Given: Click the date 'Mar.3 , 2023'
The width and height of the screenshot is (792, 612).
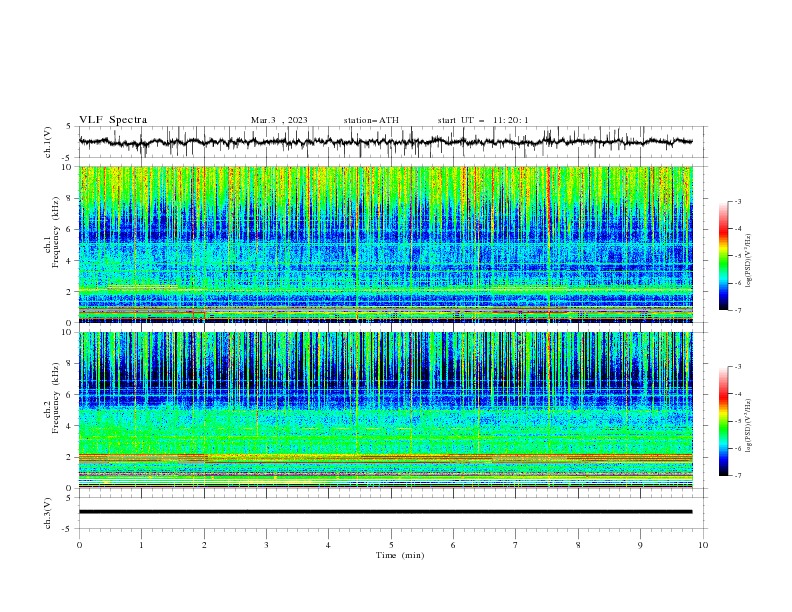Looking at the screenshot, I should (279, 120).
